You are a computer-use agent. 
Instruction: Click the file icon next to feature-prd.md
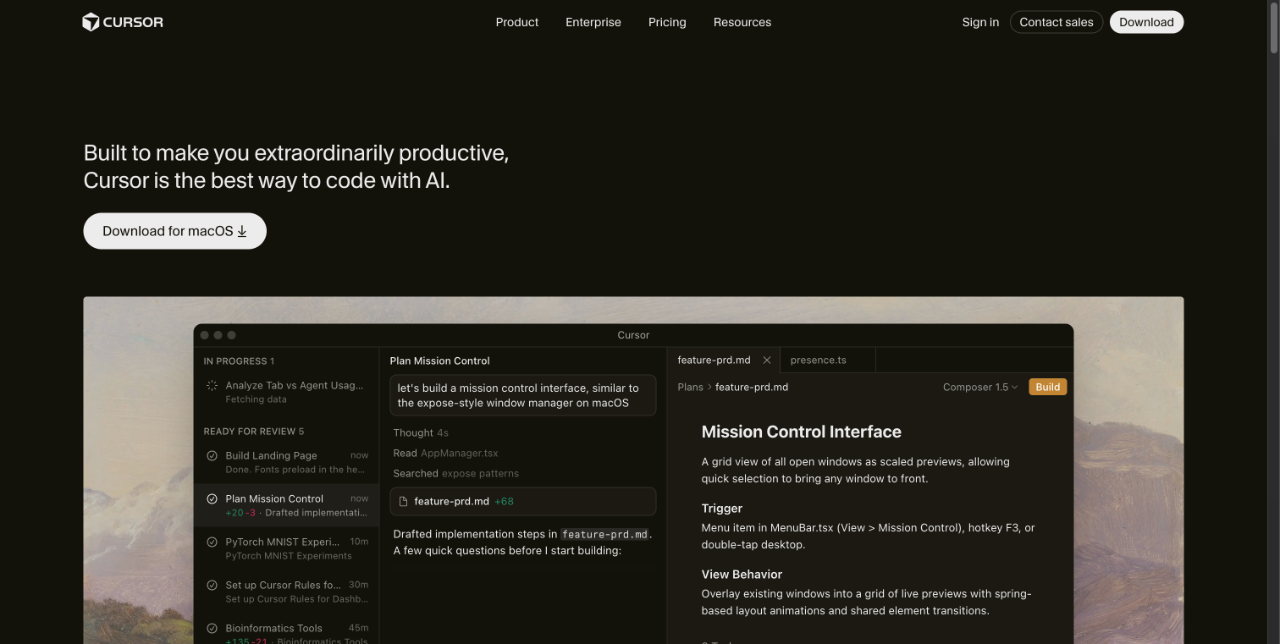click(x=402, y=501)
